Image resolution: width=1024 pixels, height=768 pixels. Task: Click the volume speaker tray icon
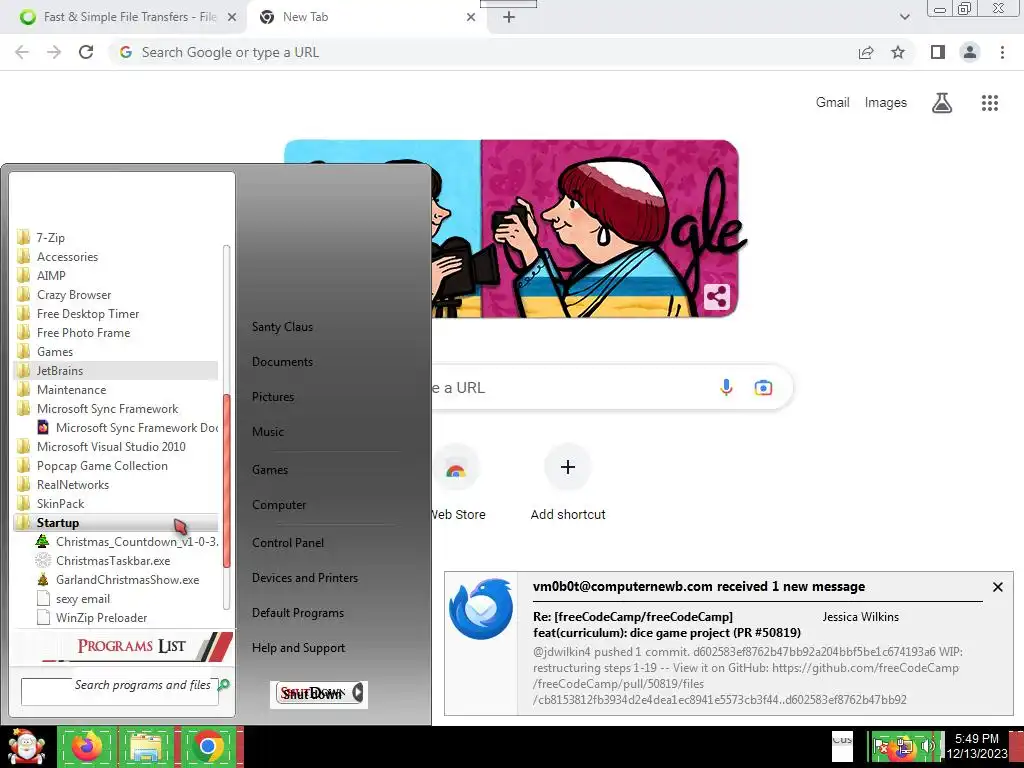point(928,746)
